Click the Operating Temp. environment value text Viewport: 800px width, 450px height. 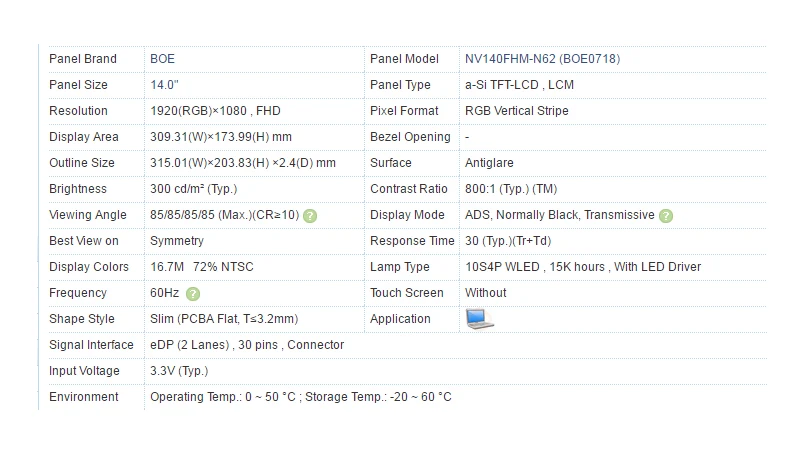coord(301,397)
